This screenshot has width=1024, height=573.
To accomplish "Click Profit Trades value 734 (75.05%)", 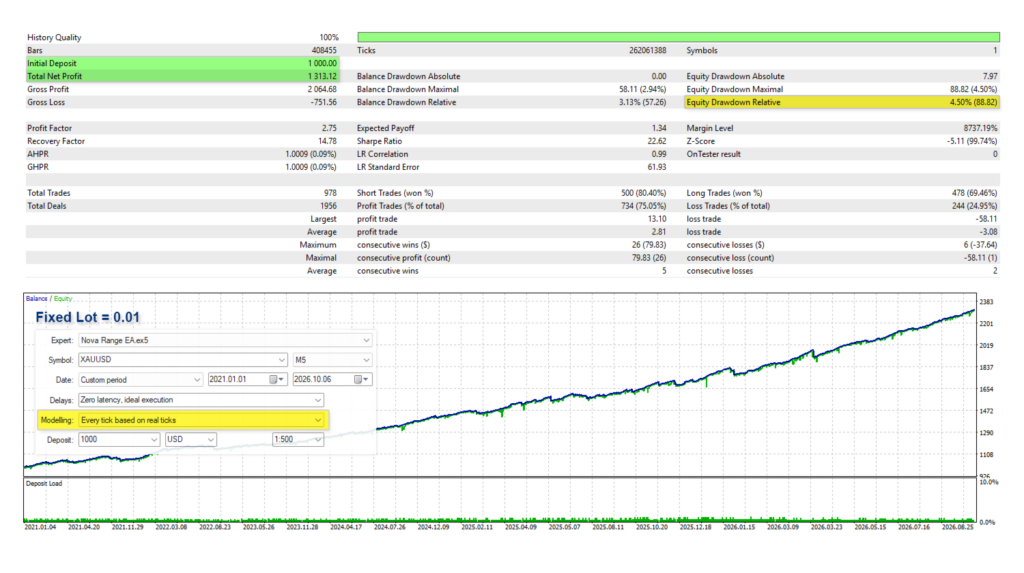I will pos(644,206).
